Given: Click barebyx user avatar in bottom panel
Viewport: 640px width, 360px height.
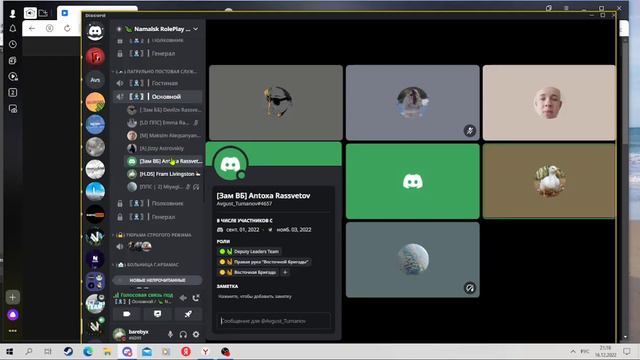Looking at the screenshot, I should [x=119, y=334].
